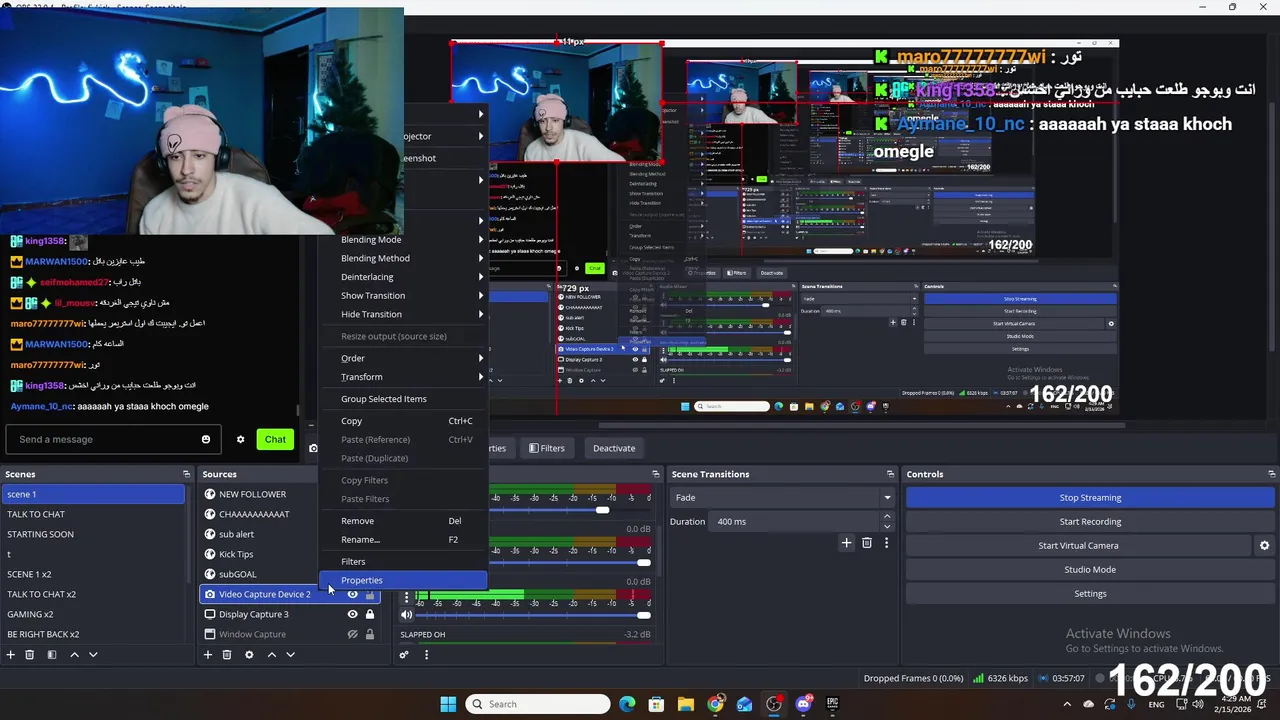This screenshot has width=1280, height=720.
Task: Open audio mixer menu dots at bottom
Action: 426,655
